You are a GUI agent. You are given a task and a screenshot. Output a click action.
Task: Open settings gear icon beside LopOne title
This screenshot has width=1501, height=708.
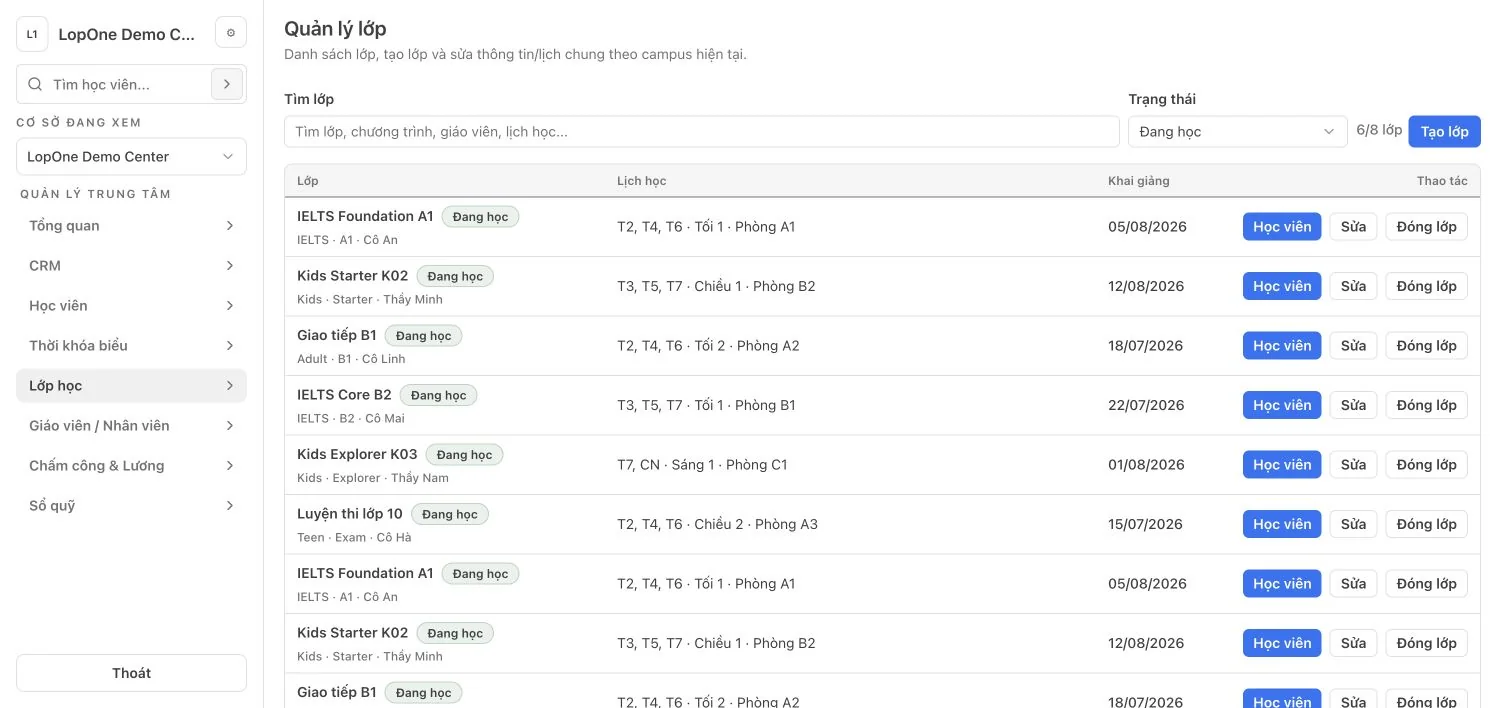[x=231, y=33]
